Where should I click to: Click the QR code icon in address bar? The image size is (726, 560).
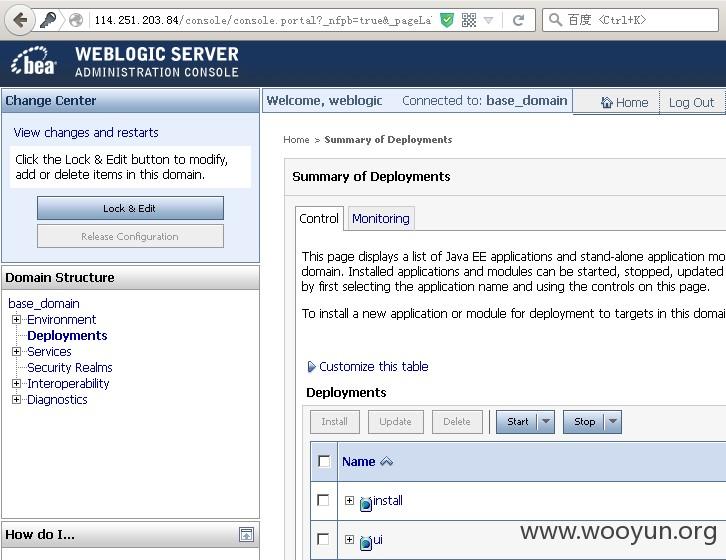(x=469, y=20)
